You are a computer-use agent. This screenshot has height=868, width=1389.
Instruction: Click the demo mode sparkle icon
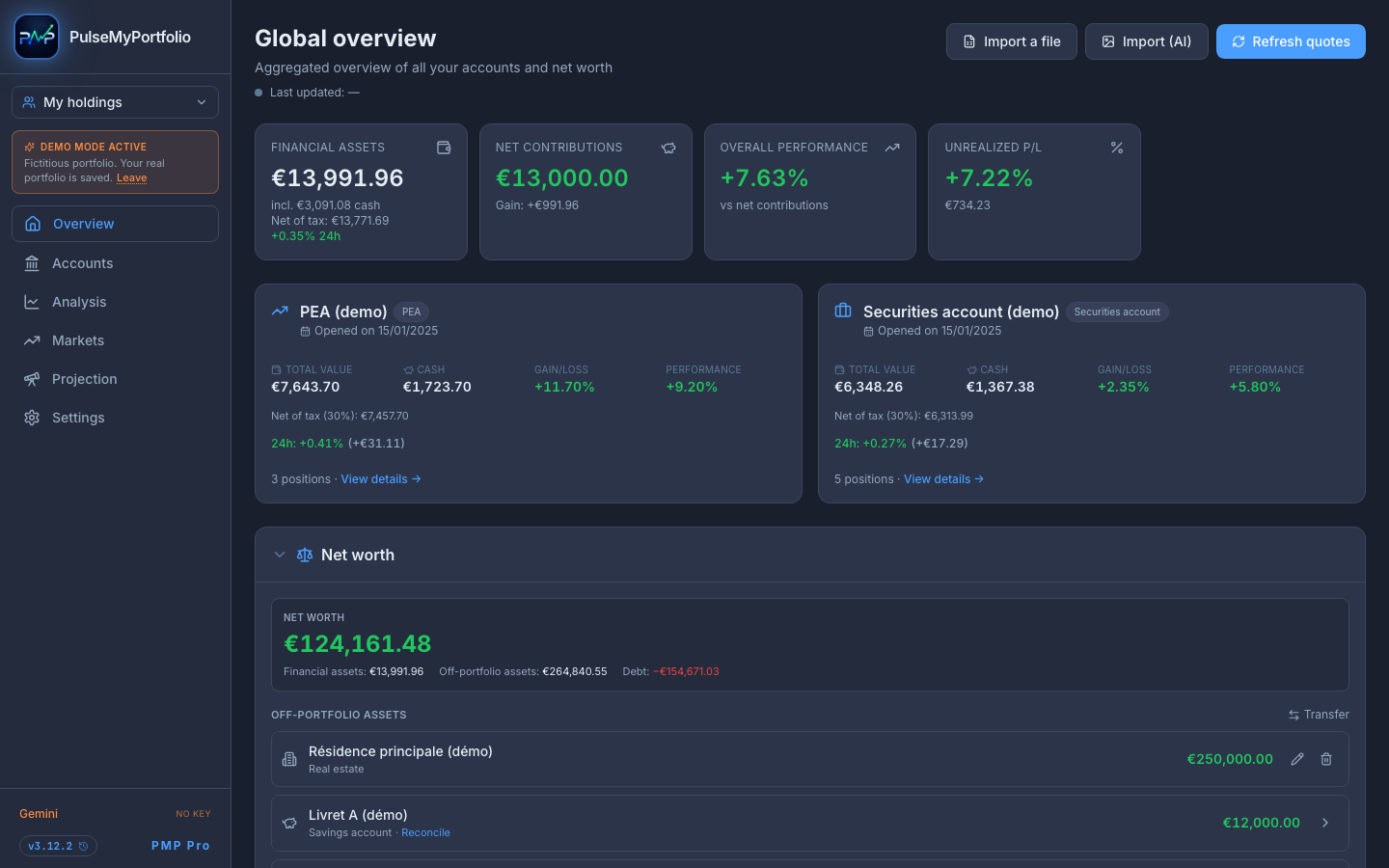click(x=30, y=147)
